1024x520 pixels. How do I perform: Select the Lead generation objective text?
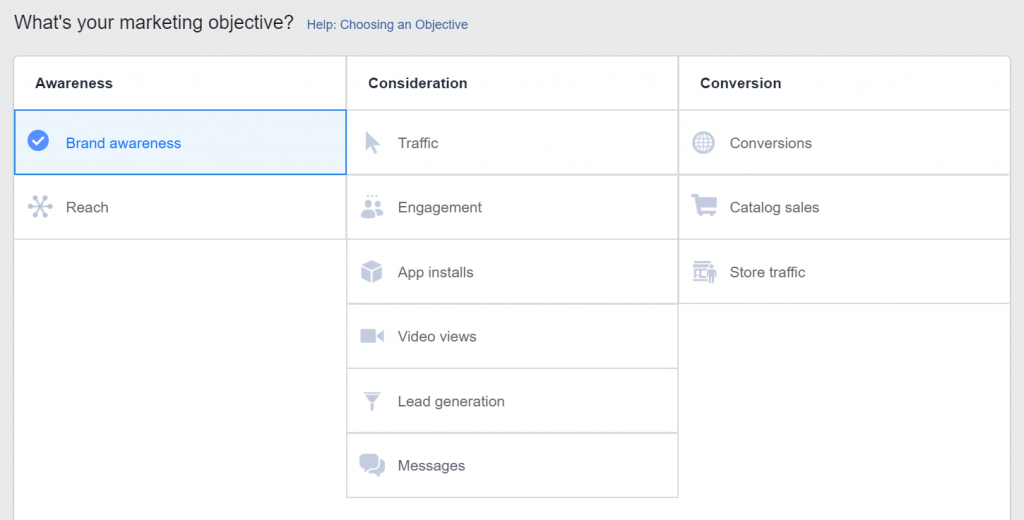click(451, 401)
